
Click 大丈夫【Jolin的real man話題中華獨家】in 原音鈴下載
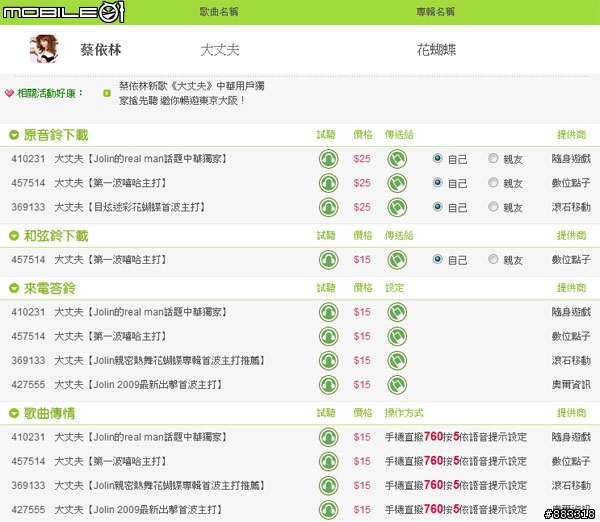pos(140,159)
